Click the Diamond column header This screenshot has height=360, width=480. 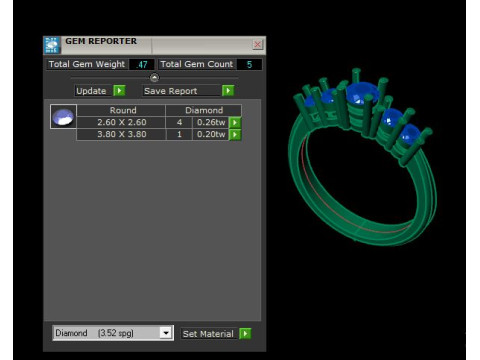pos(204,110)
